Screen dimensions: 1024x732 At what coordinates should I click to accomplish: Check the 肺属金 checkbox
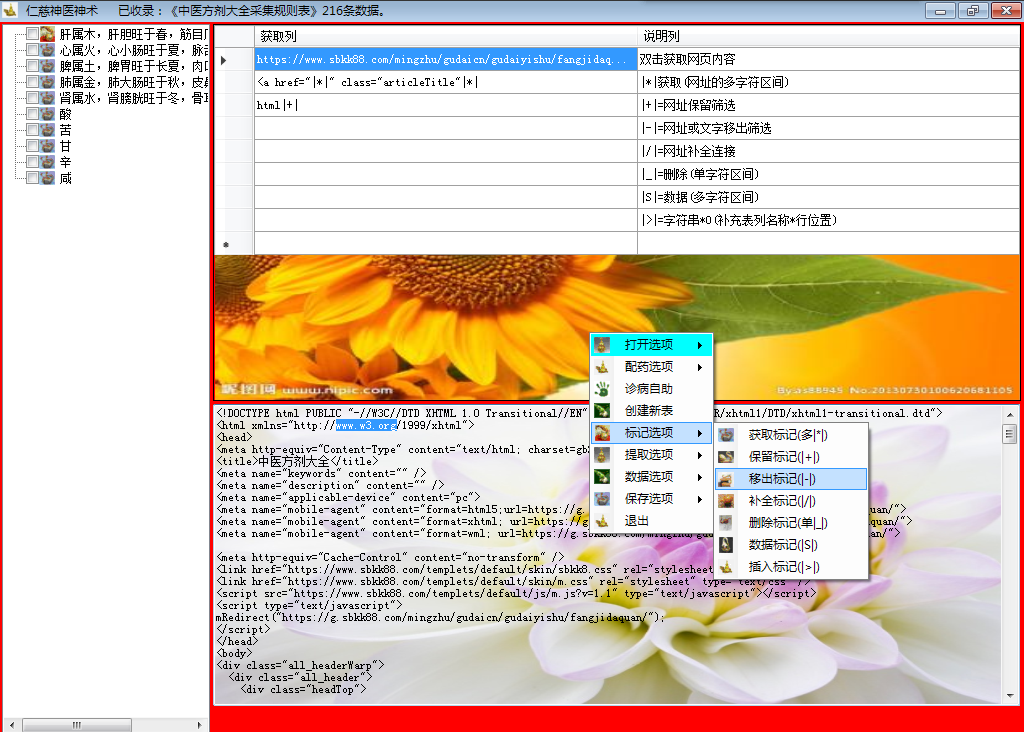tap(31, 82)
